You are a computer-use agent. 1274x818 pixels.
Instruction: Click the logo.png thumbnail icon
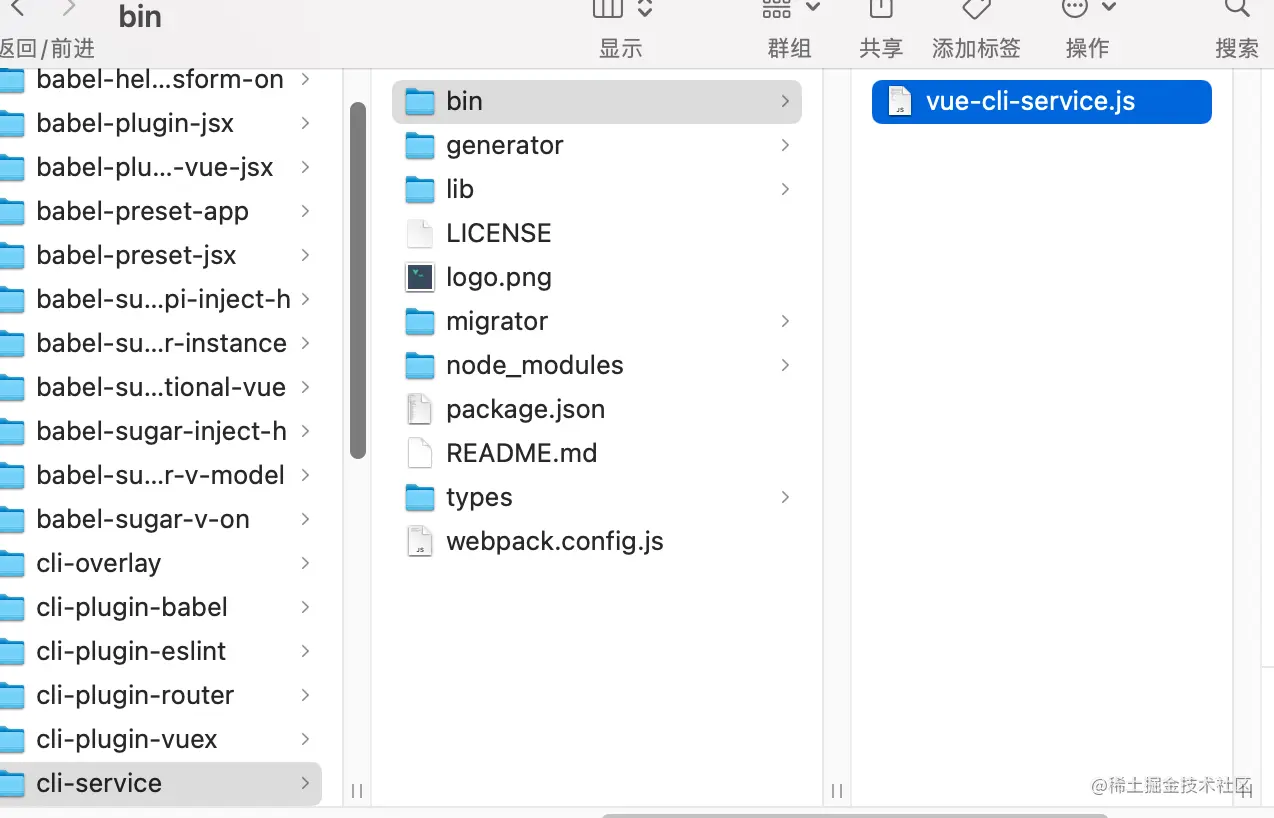point(420,277)
